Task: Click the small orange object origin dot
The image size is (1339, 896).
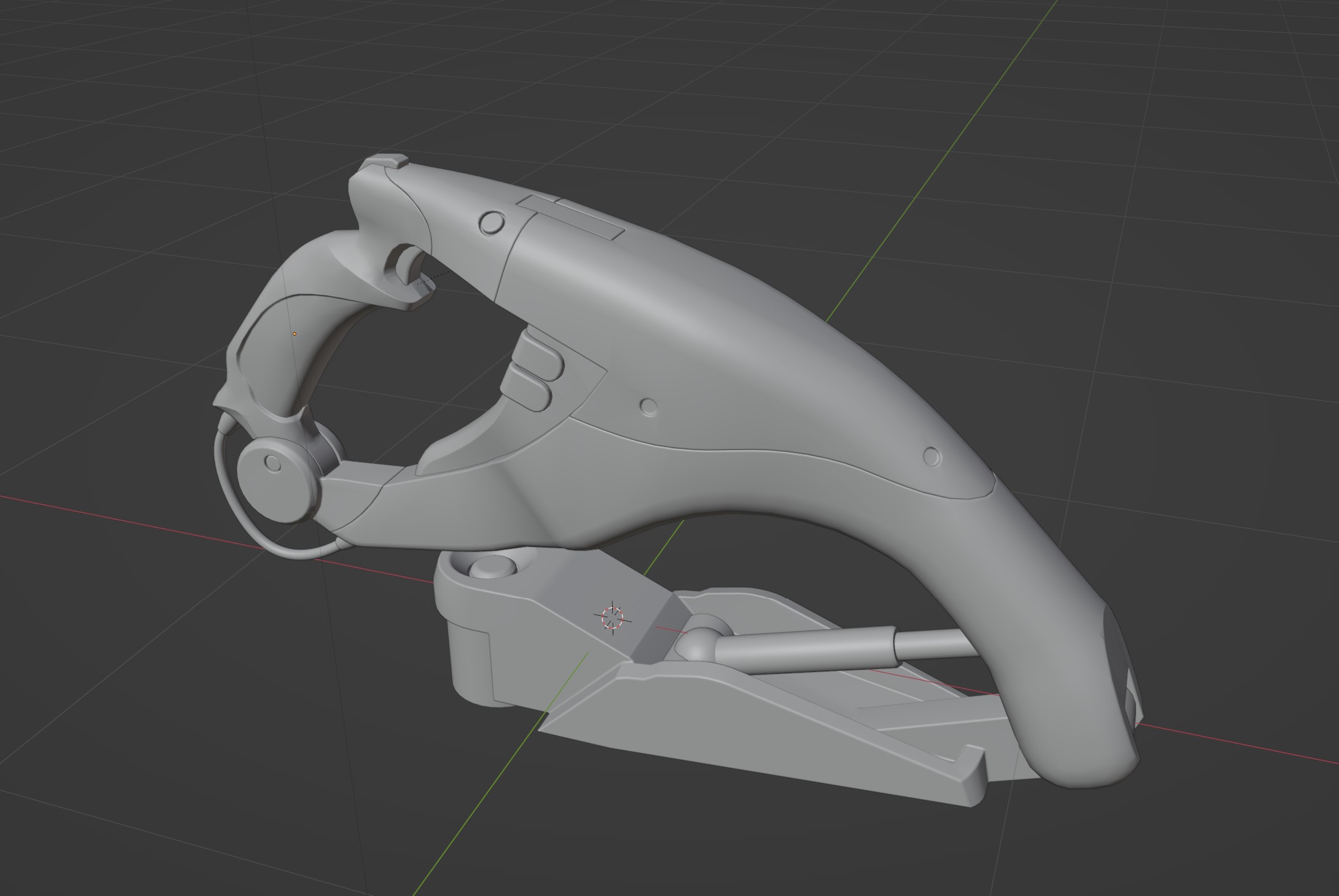Action: tap(294, 334)
